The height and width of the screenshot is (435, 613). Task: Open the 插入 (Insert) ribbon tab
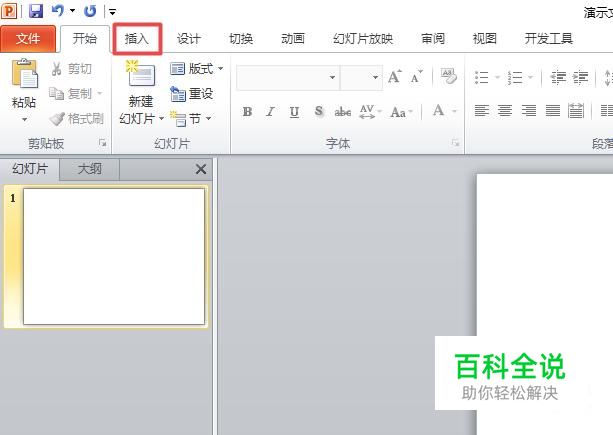click(137, 39)
